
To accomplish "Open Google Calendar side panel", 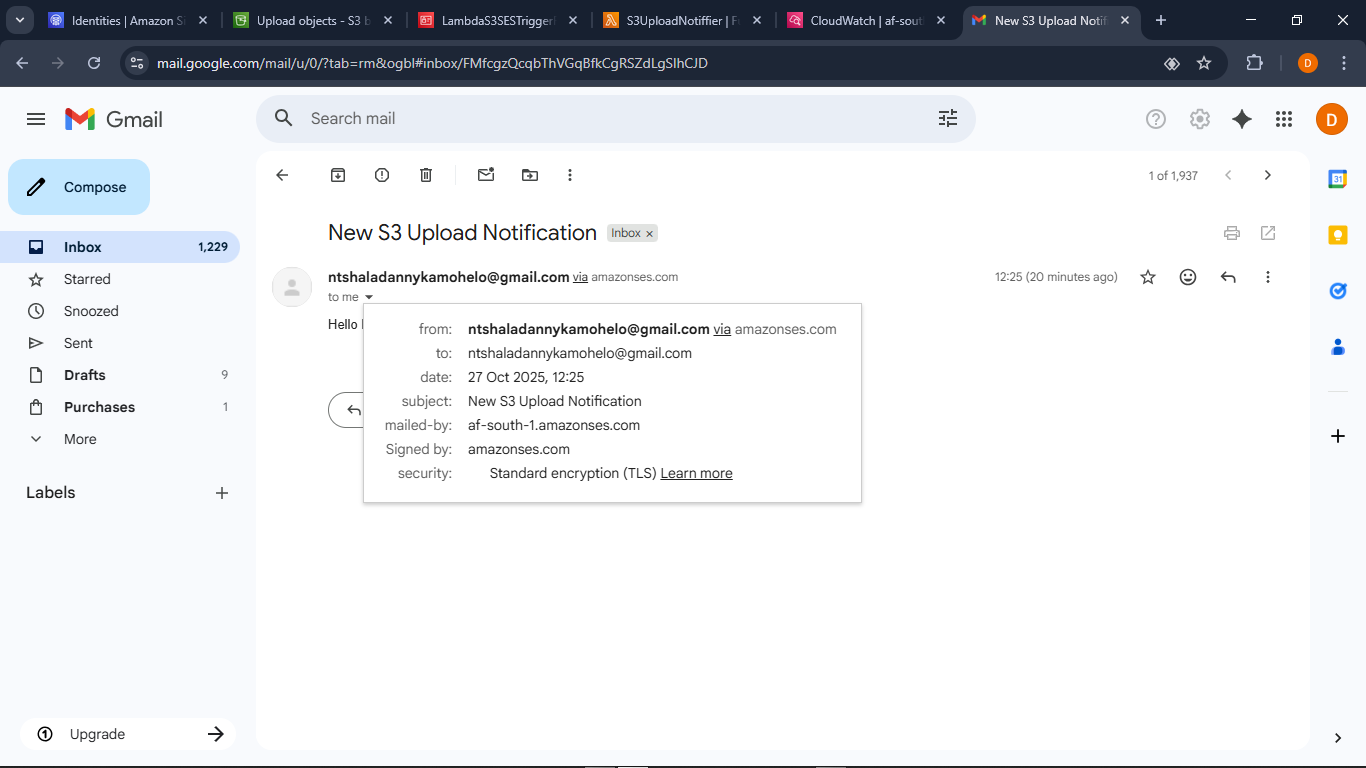I will coord(1338,178).
